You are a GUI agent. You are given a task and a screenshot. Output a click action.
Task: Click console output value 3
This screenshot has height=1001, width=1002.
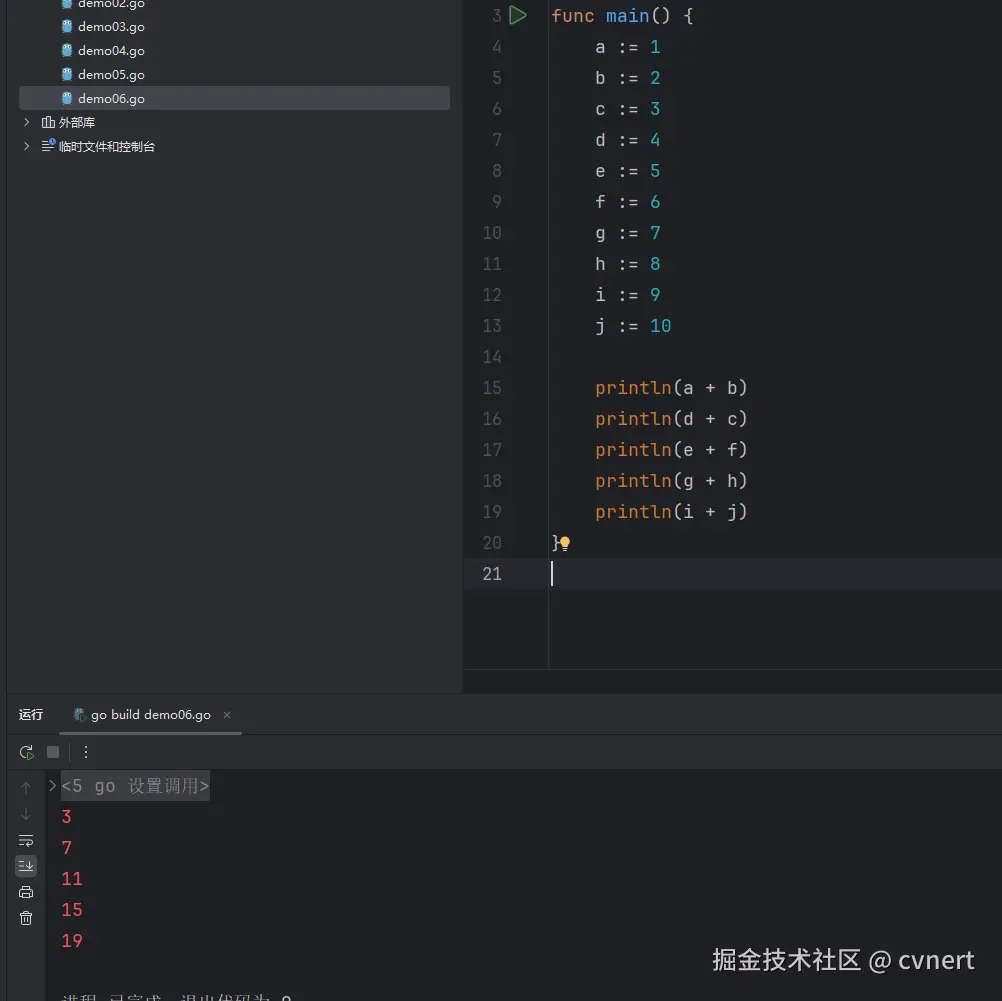coord(66,817)
